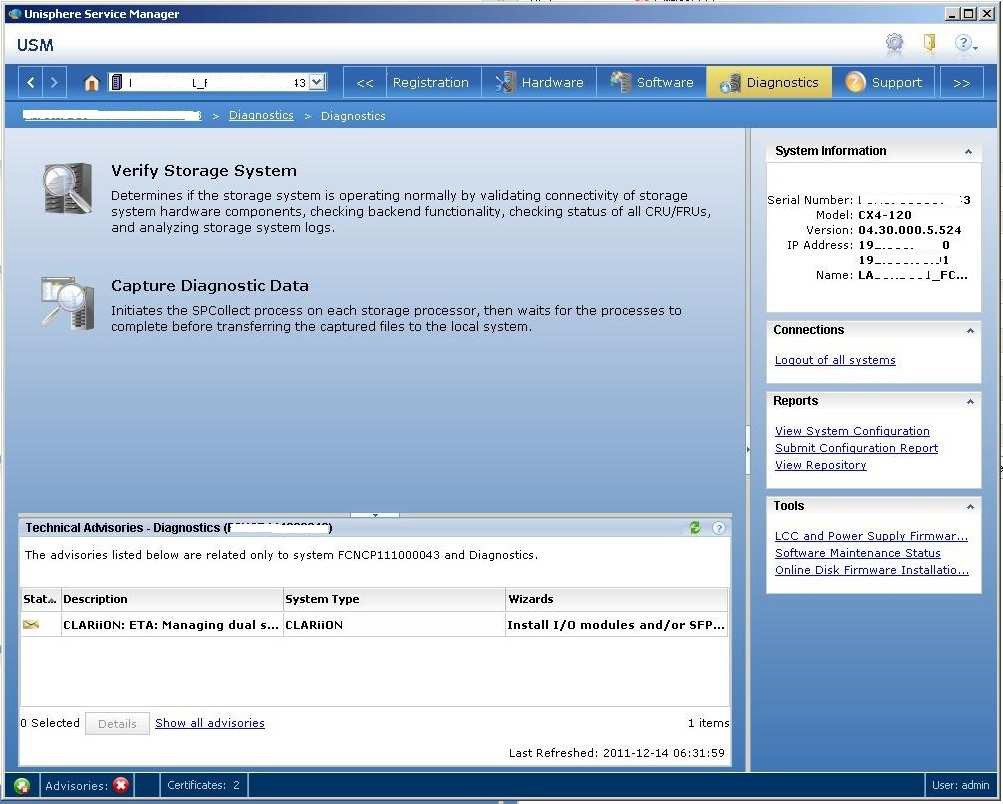The height and width of the screenshot is (804, 1003).
Task: Click the 'Last Refreshed' timestamp text
Action: pos(617,753)
